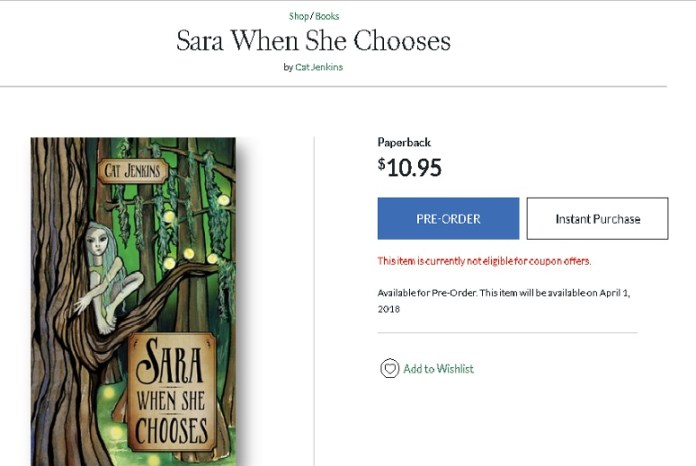Click the Instant Purchase button
The height and width of the screenshot is (466, 696).
pyautogui.click(x=597, y=219)
